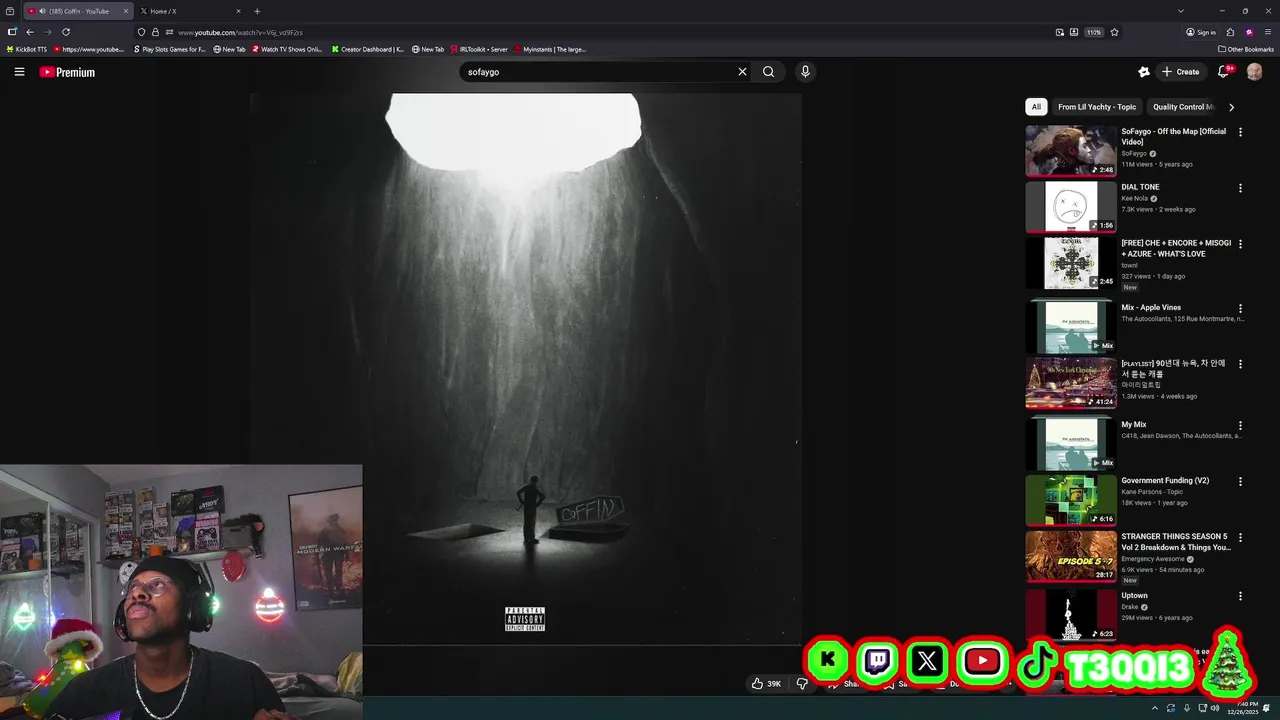The height and width of the screenshot is (720, 1280).
Task: Dislike the video with thumbs down
Action: (x=801, y=684)
